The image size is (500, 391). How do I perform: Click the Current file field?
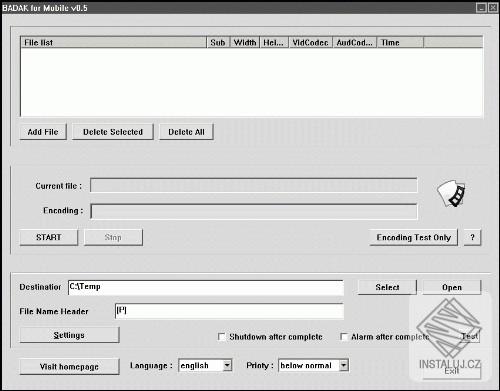point(254,185)
